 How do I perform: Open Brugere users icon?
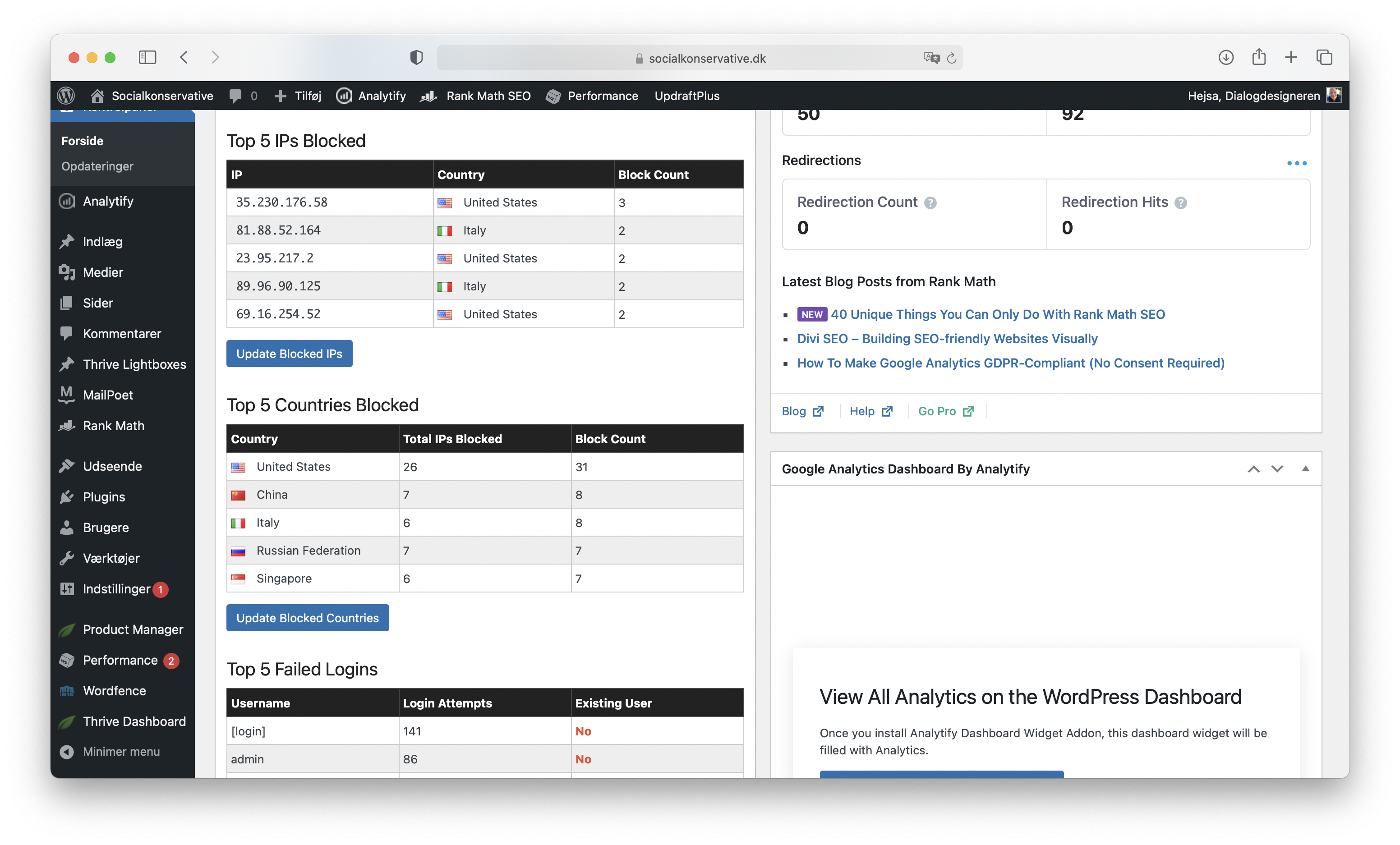pos(66,527)
